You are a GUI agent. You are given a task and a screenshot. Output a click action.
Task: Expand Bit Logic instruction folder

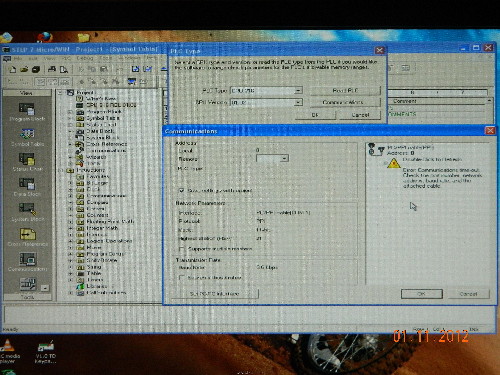(70, 183)
